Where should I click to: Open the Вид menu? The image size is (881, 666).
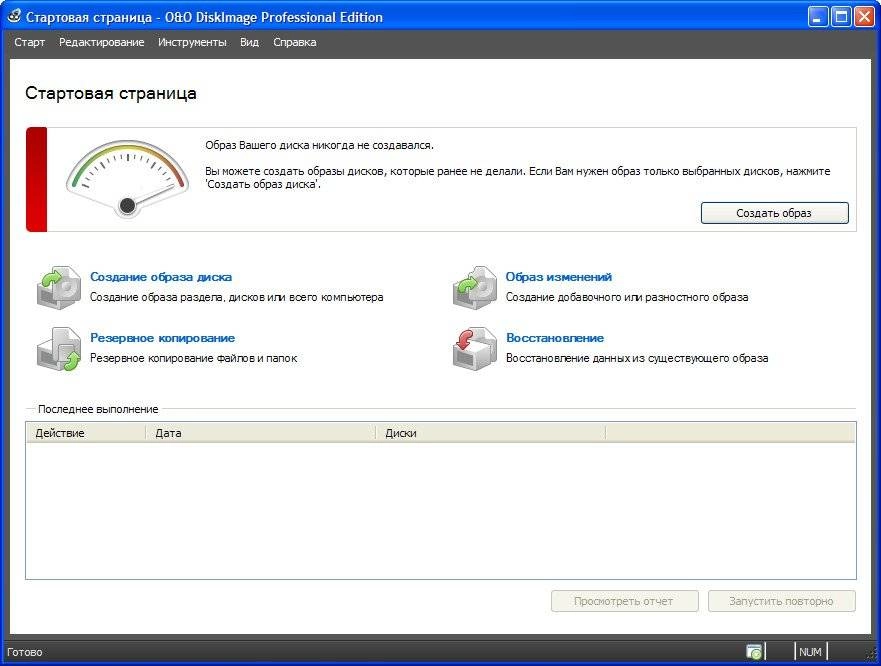(249, 42)
